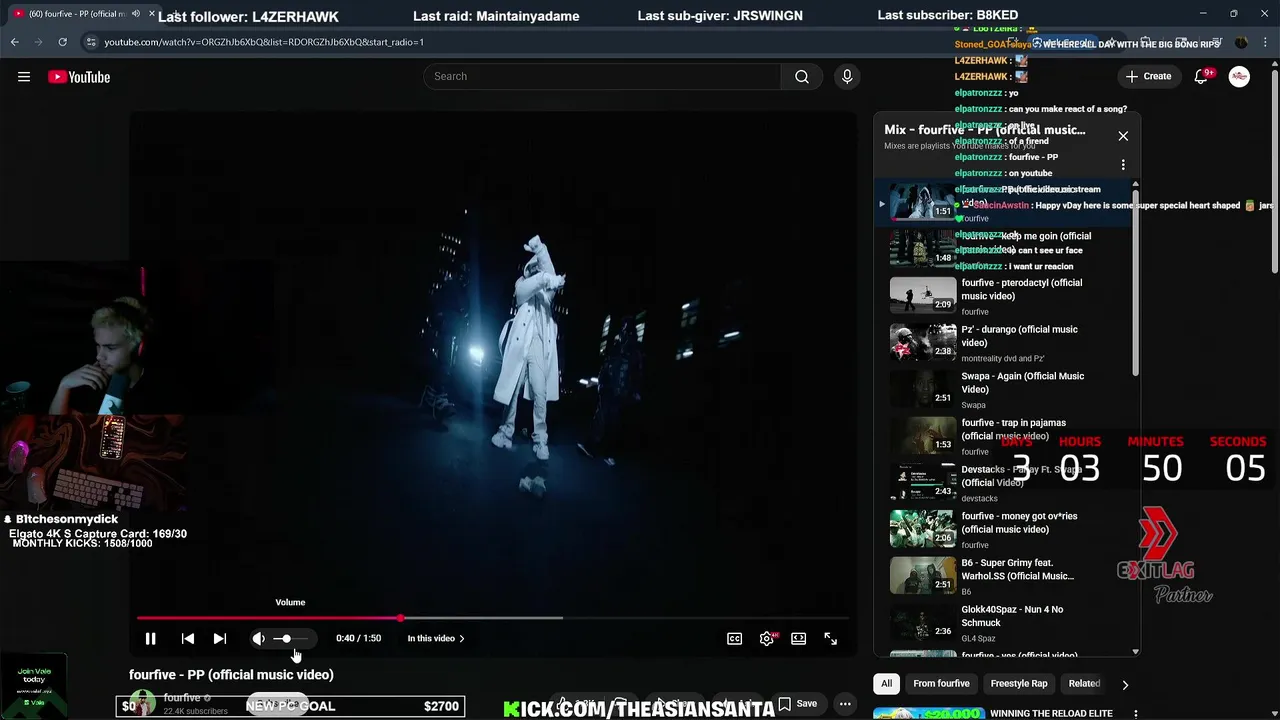
Task: Open the Create menu button
Action: (1148, 77)
